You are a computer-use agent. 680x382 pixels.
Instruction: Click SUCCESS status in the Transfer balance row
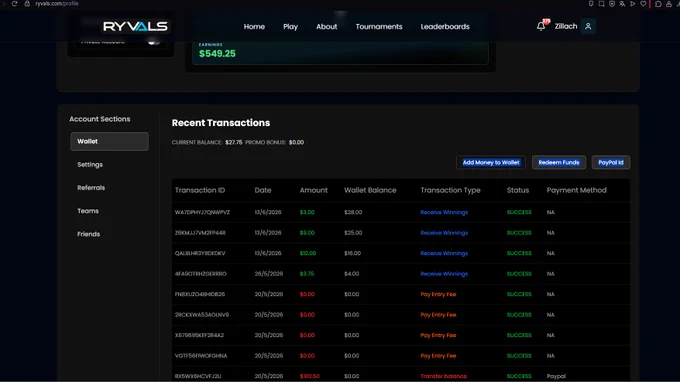pos(519,376)
